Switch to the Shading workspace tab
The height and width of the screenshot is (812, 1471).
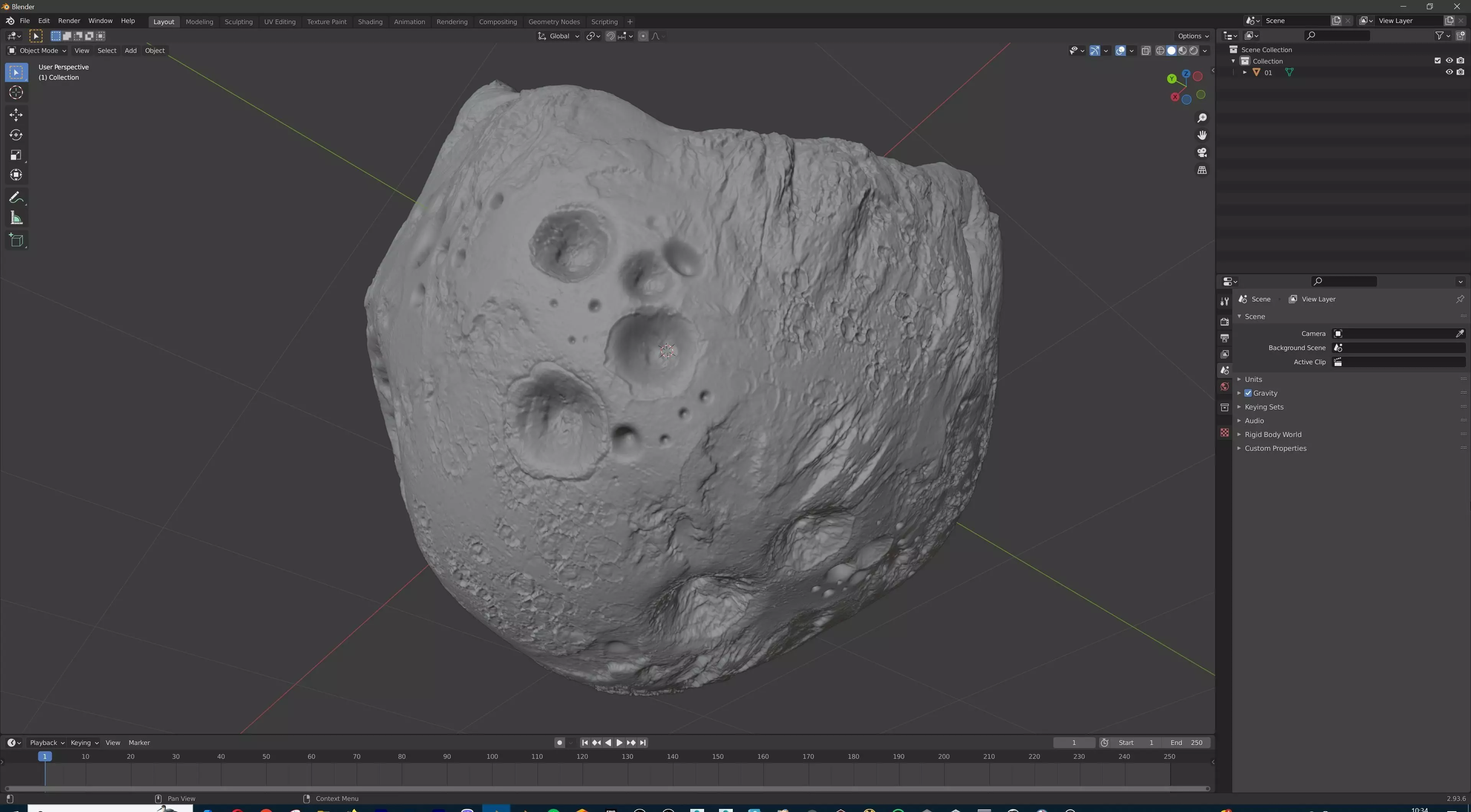(x=370, y=22)
